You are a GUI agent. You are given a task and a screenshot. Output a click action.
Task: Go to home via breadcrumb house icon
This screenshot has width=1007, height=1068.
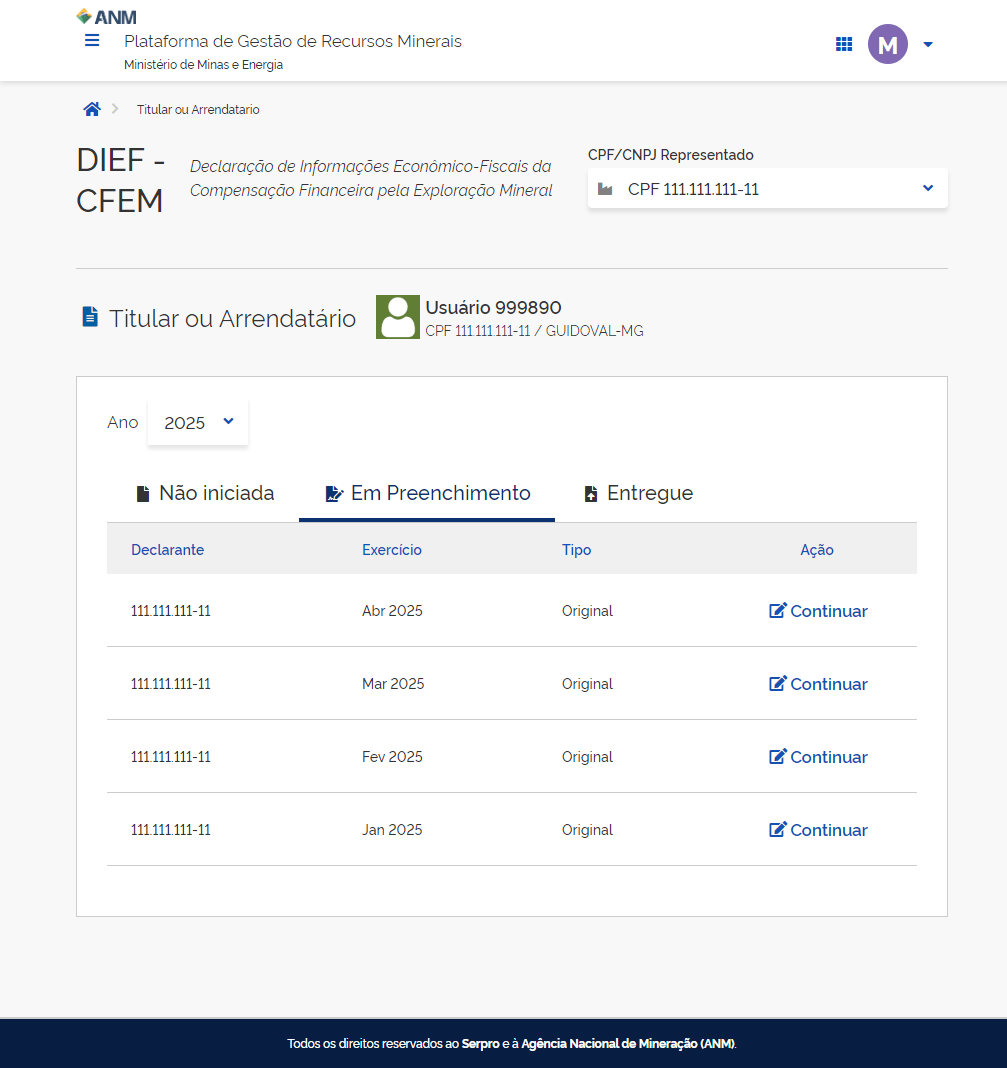tap(92, 109)
